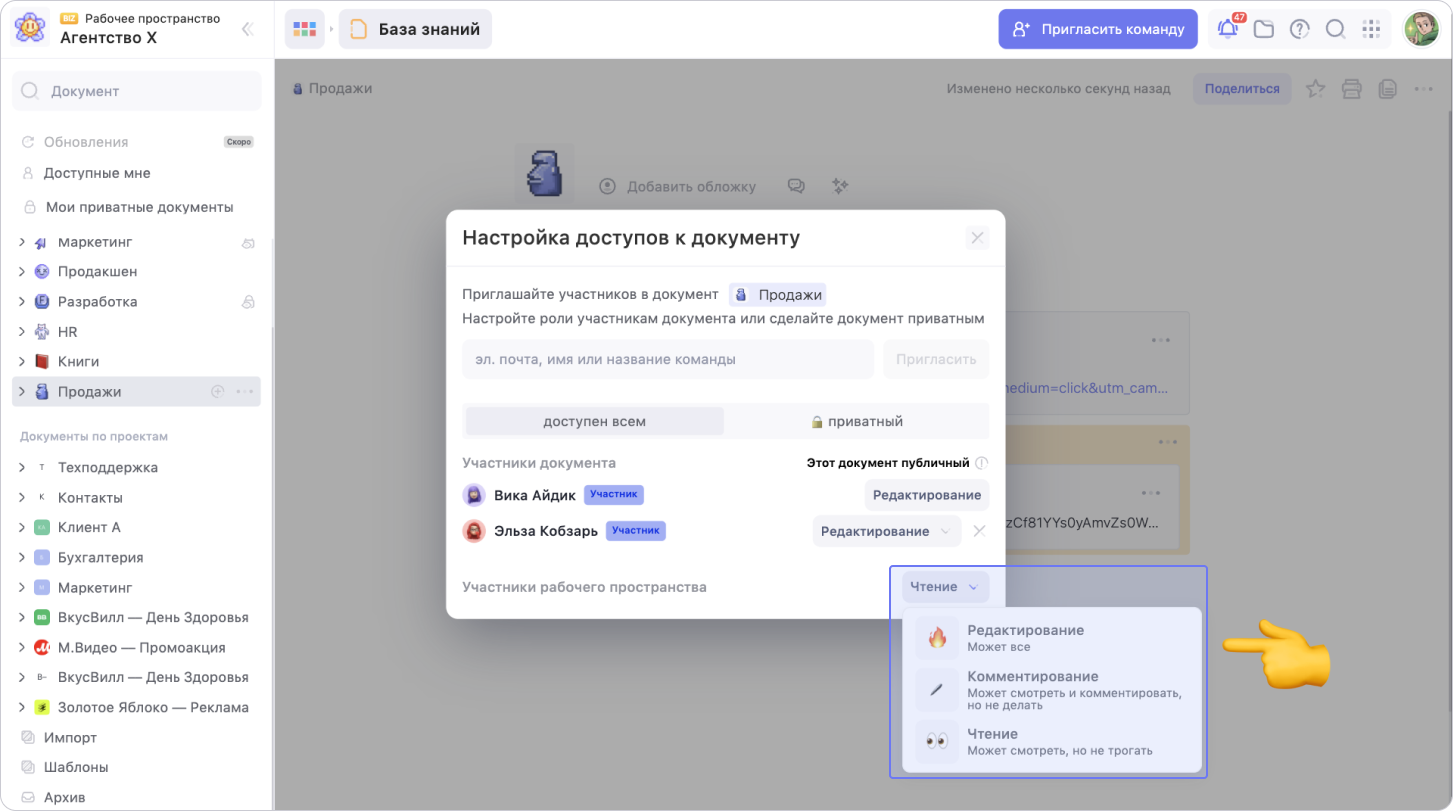Click the Пригласить button in dialog

pyautogui.click(x=936, y=359)
